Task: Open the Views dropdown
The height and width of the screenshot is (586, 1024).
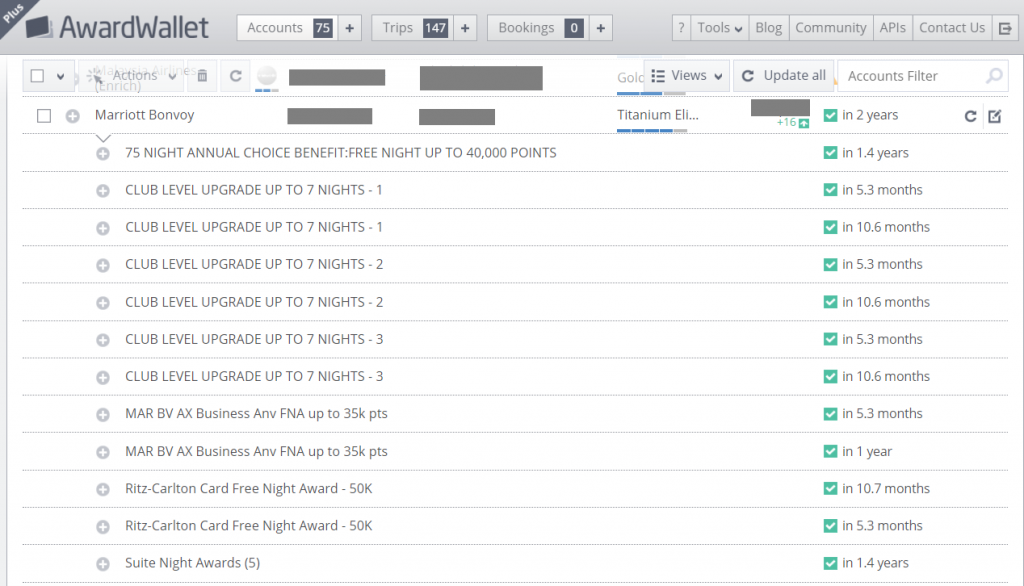Action: (x=686, y=76)
